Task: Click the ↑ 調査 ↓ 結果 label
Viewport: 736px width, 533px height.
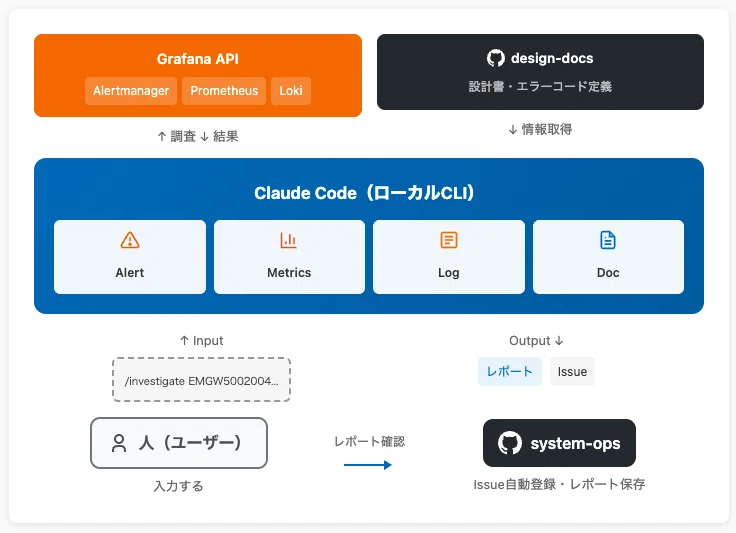Action: click(x=198, y=136)
